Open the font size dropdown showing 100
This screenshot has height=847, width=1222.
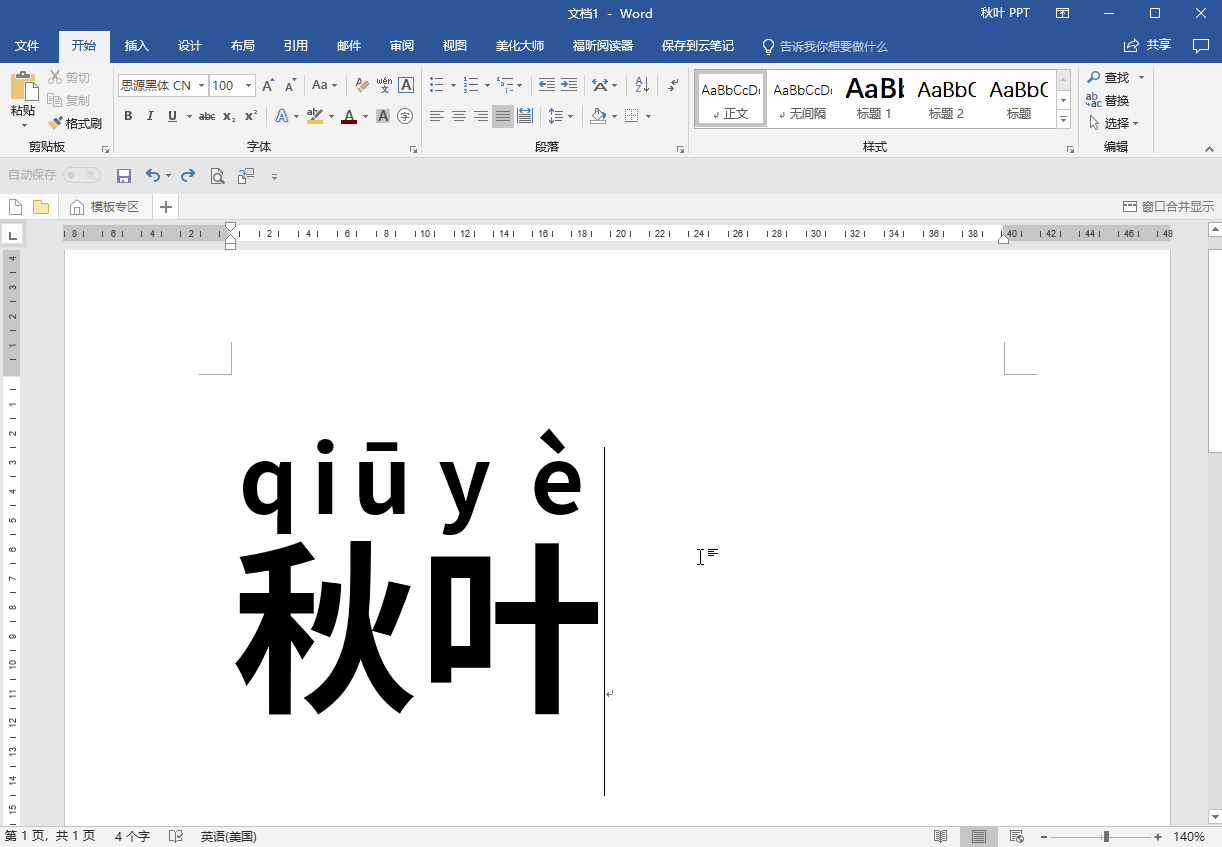point(249,86)
